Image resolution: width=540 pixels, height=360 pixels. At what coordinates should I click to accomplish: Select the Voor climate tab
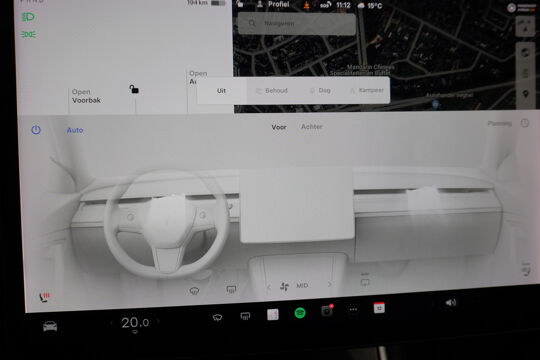(x=279, y=127)
